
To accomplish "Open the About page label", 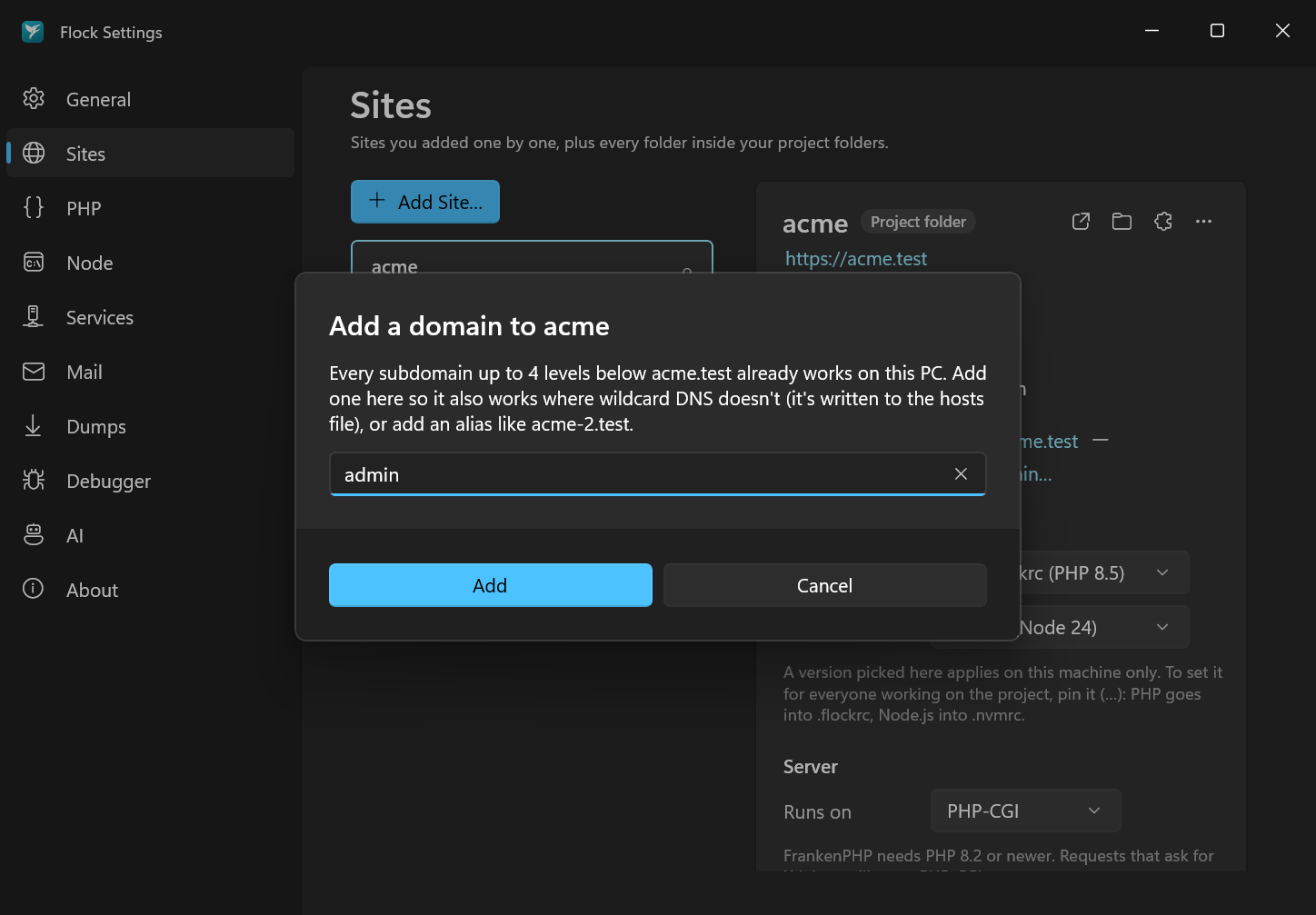I will (x=92, y=590).
